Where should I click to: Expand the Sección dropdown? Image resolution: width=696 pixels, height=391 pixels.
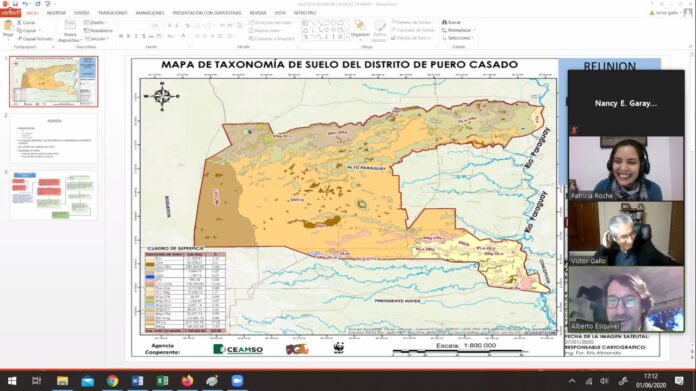click(x=97, y=39)
